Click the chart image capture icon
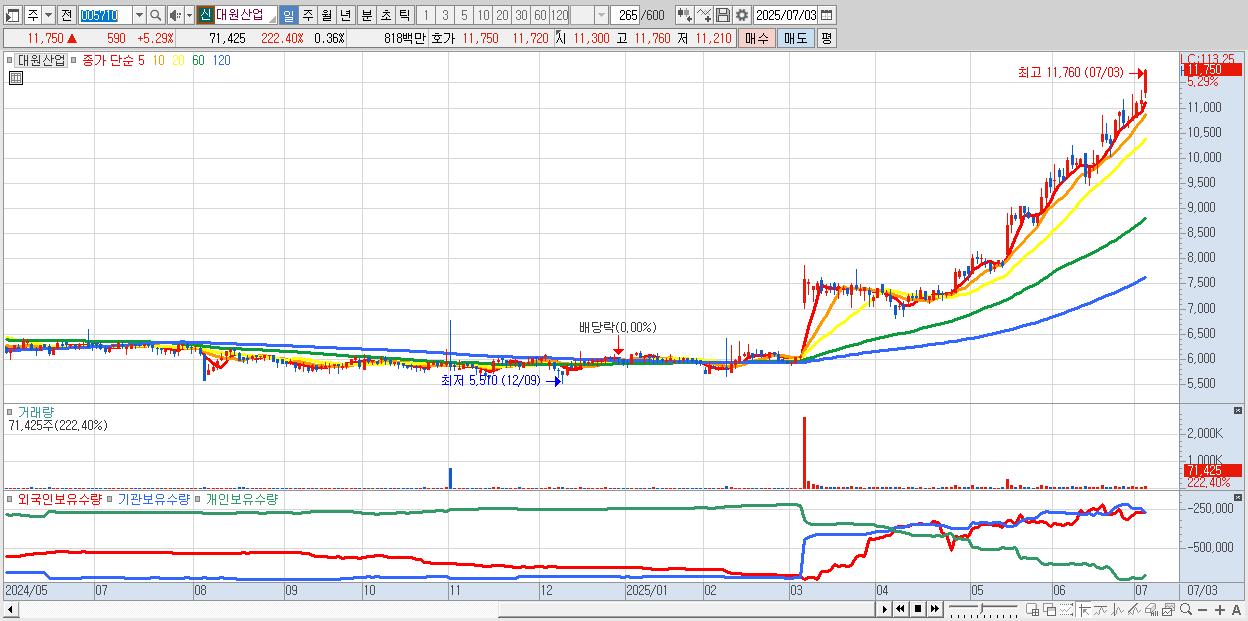Image resolution: width=1248 pixels, height=621 pixels. tap(1169, 609)
